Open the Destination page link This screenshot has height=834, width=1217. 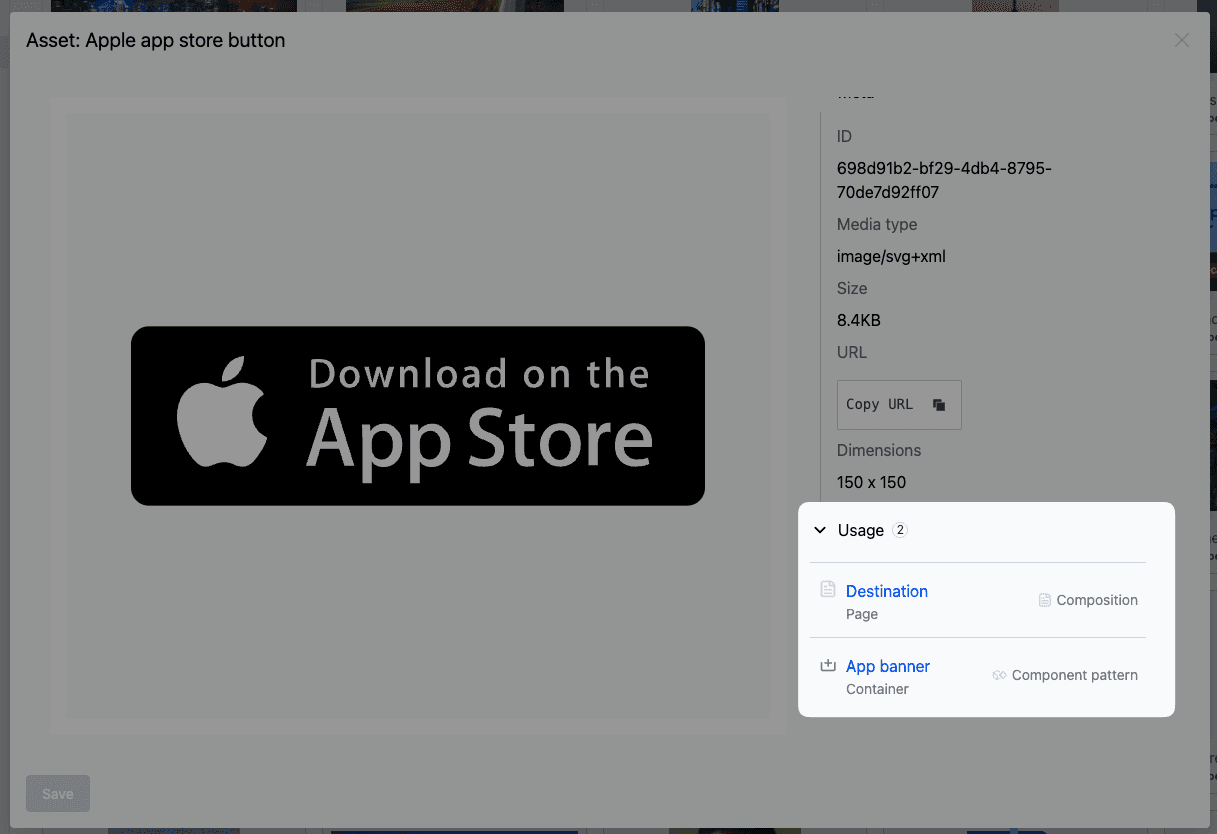pos(887,591)
